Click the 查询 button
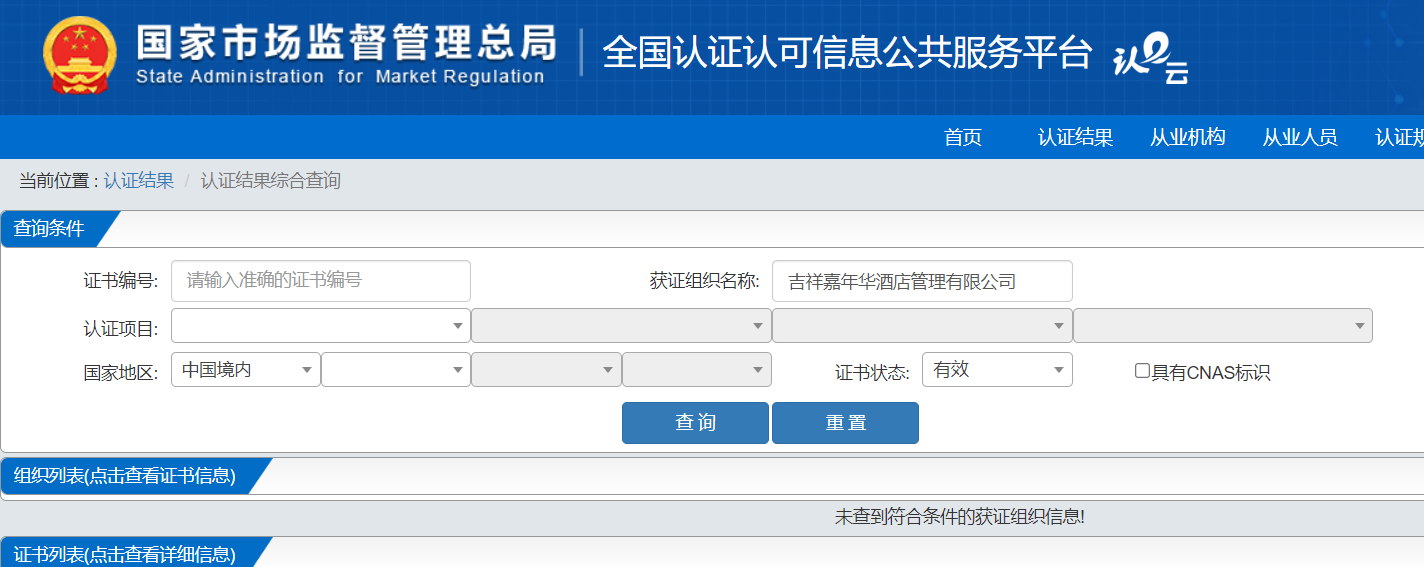 click(x=695, y=423)
